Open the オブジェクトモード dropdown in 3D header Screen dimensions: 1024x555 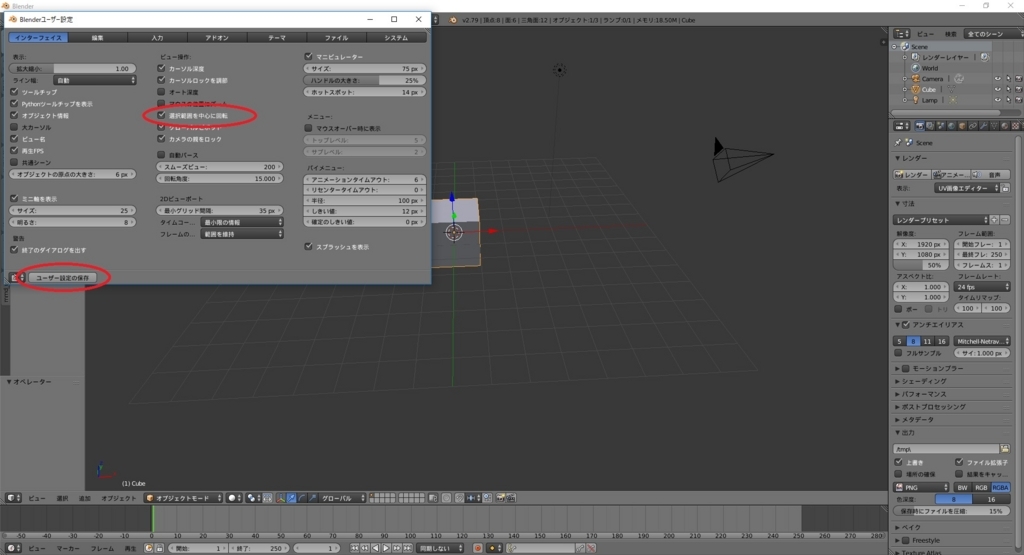tap(184, 498)
